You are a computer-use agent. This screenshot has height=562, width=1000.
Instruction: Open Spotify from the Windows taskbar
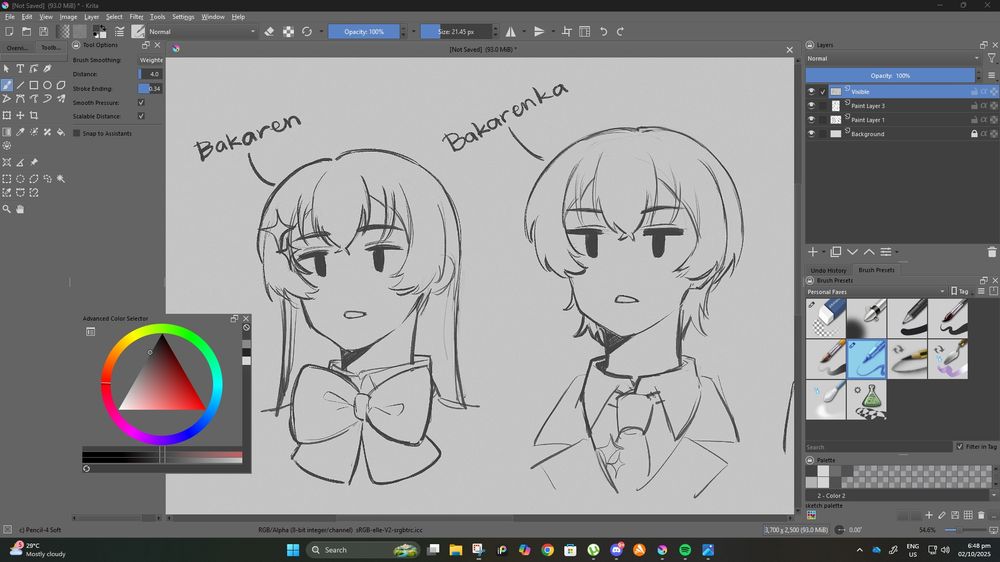[x=685, y=550]
